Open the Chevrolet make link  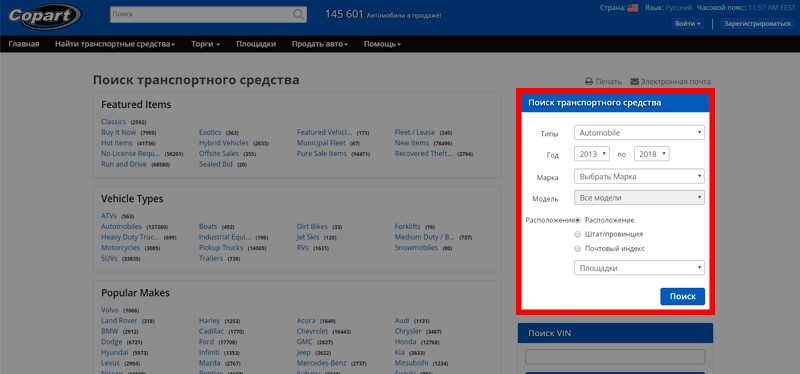pos(312,332)
